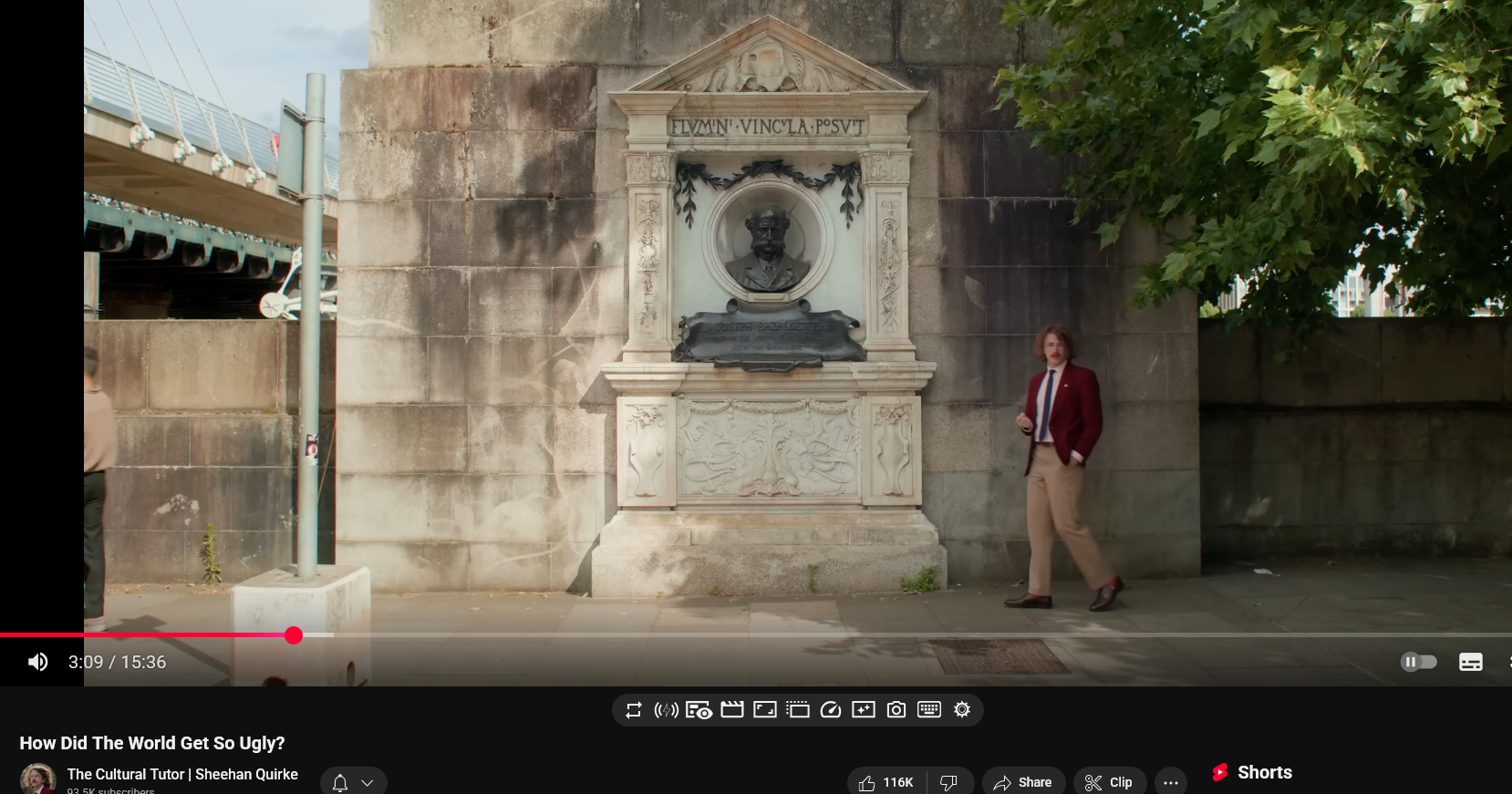Open the playback speed gauge icon
This screenshot has width=1512, height=794.
click(831, 709)
